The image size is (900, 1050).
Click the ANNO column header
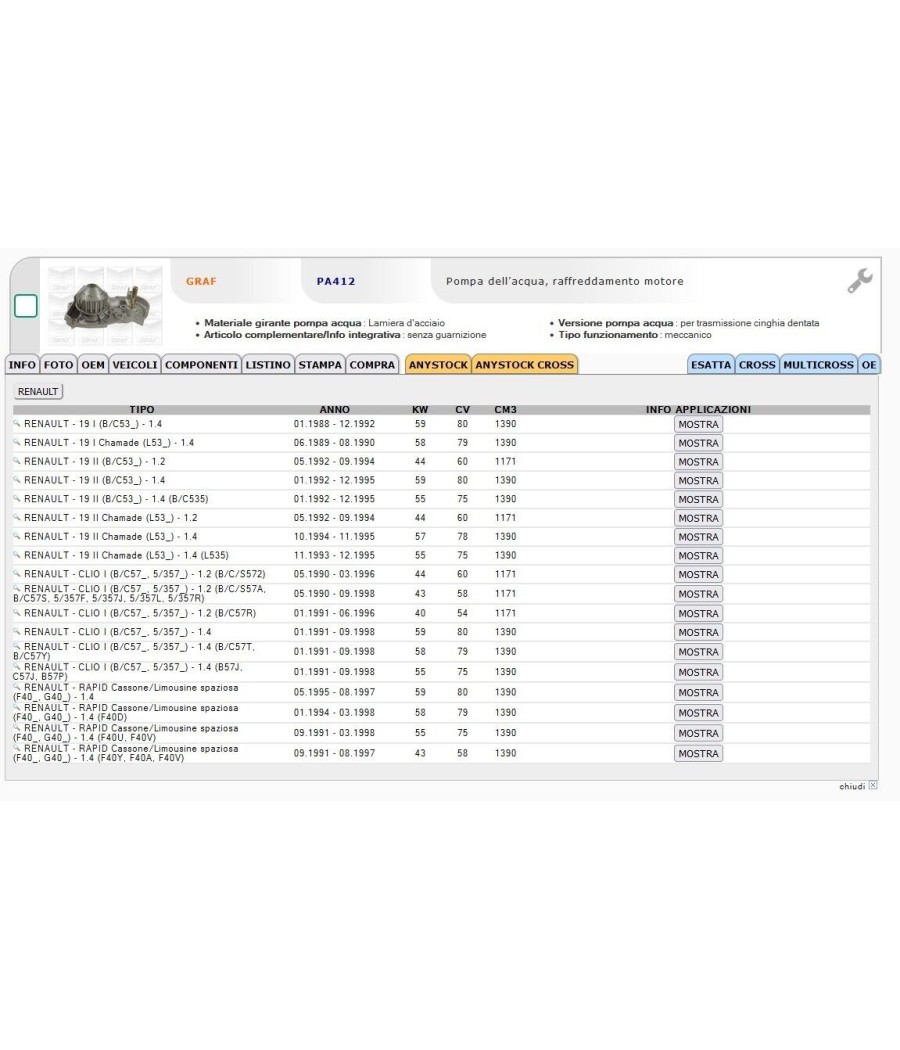click(335, 409)
